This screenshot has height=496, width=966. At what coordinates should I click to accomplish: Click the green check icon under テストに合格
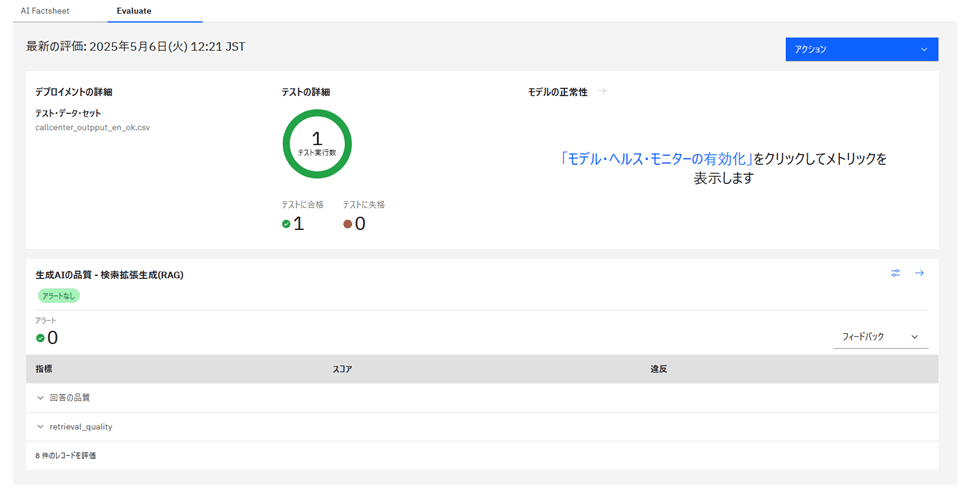pyautogui.click(x=286, y=224)
